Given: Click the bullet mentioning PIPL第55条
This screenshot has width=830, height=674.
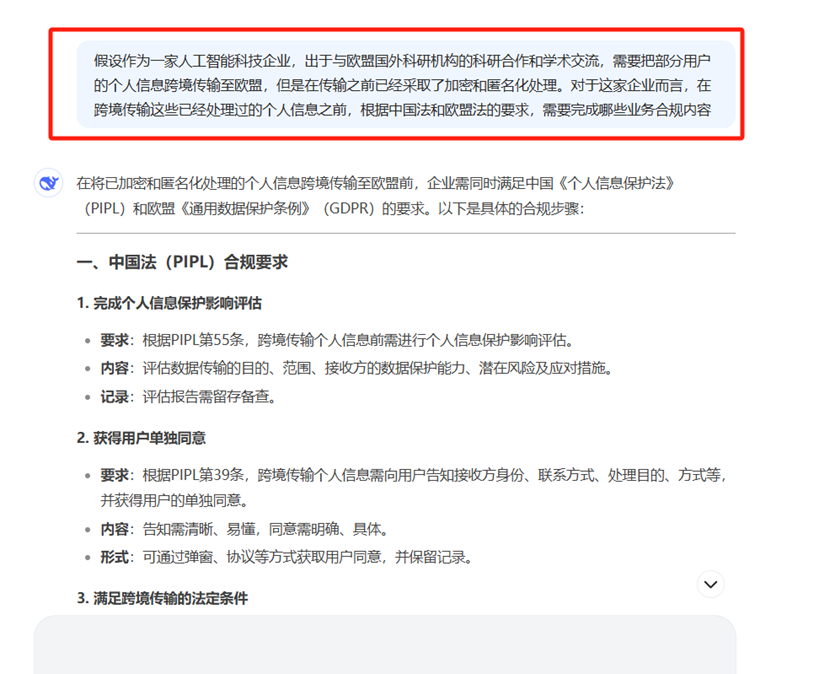Looking at the screenshot, I should click(337, 340).
